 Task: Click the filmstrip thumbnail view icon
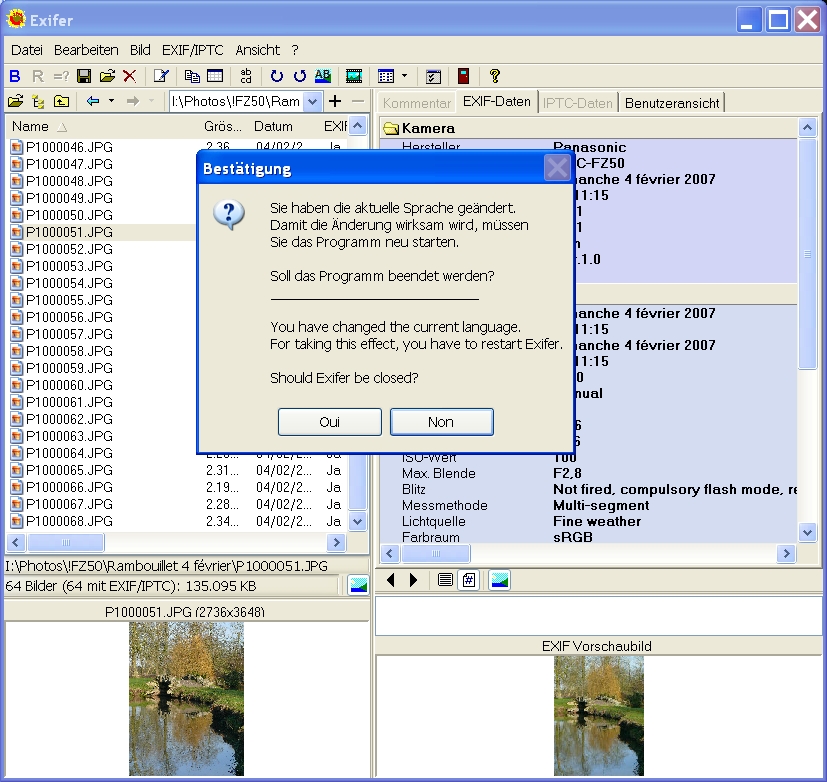coord(354,76)
